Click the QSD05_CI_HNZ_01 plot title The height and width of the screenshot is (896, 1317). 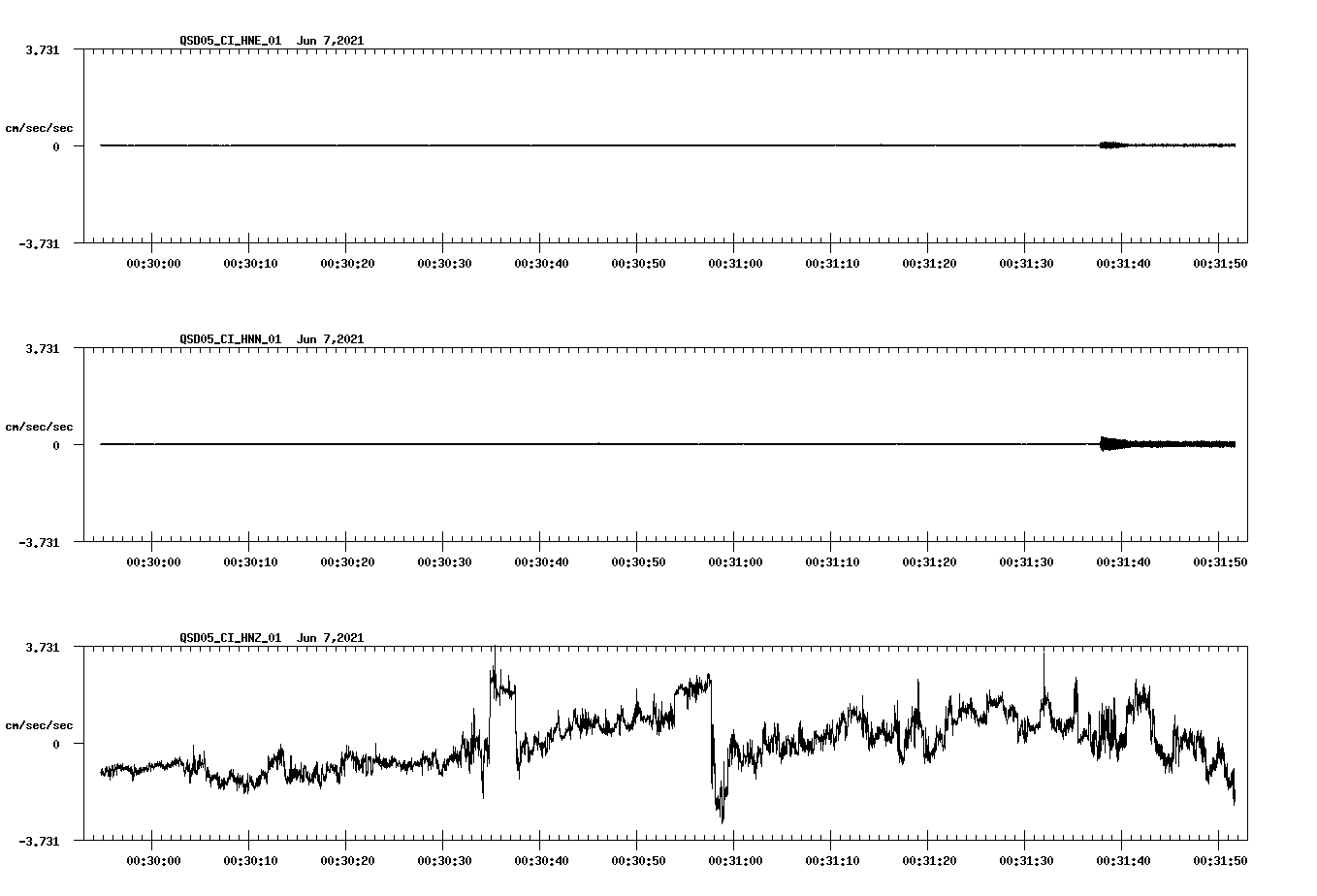(x=272, y=638)
